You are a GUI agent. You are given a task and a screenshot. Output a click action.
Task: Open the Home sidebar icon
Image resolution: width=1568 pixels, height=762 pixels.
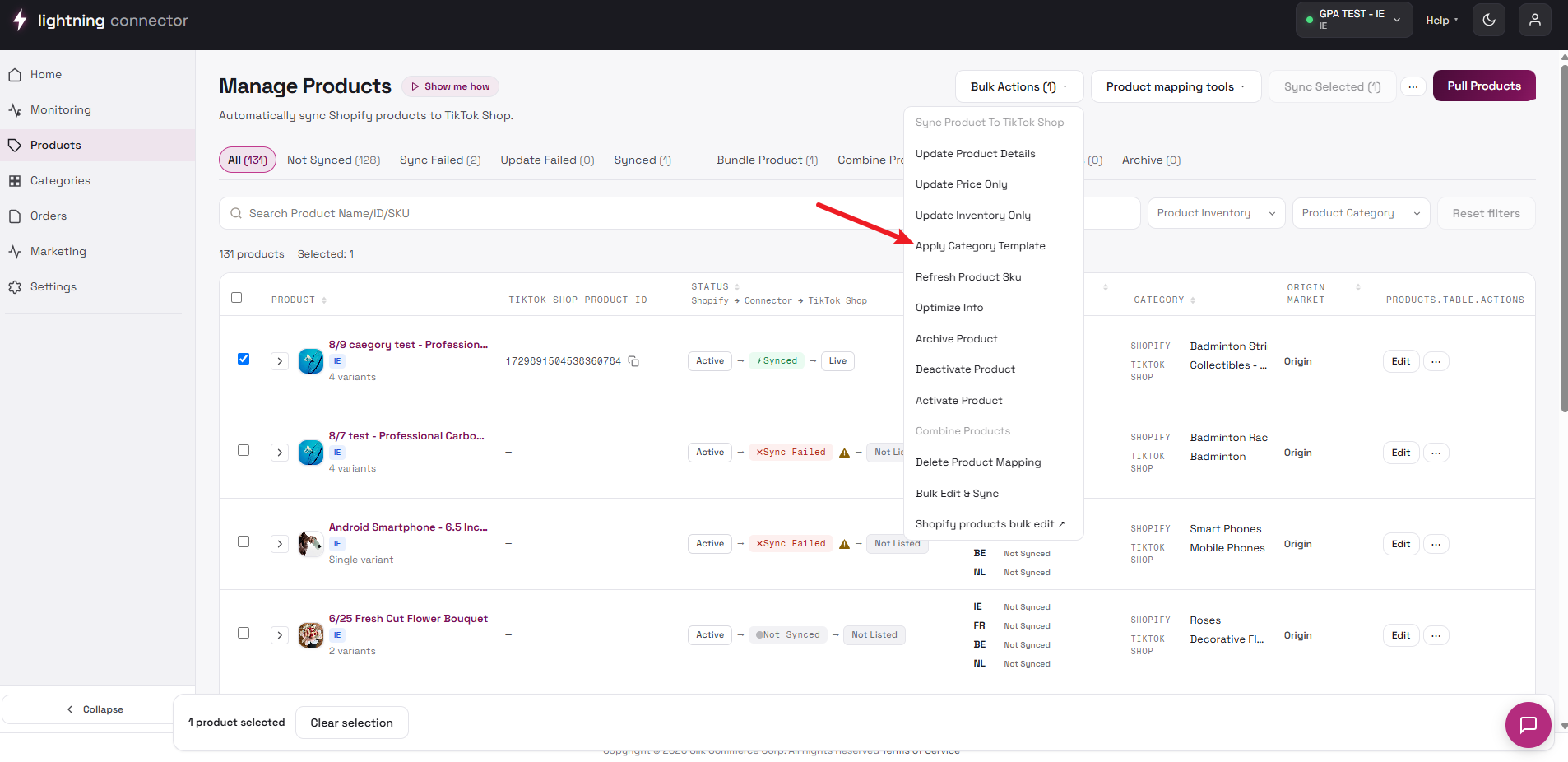(15, 75)
